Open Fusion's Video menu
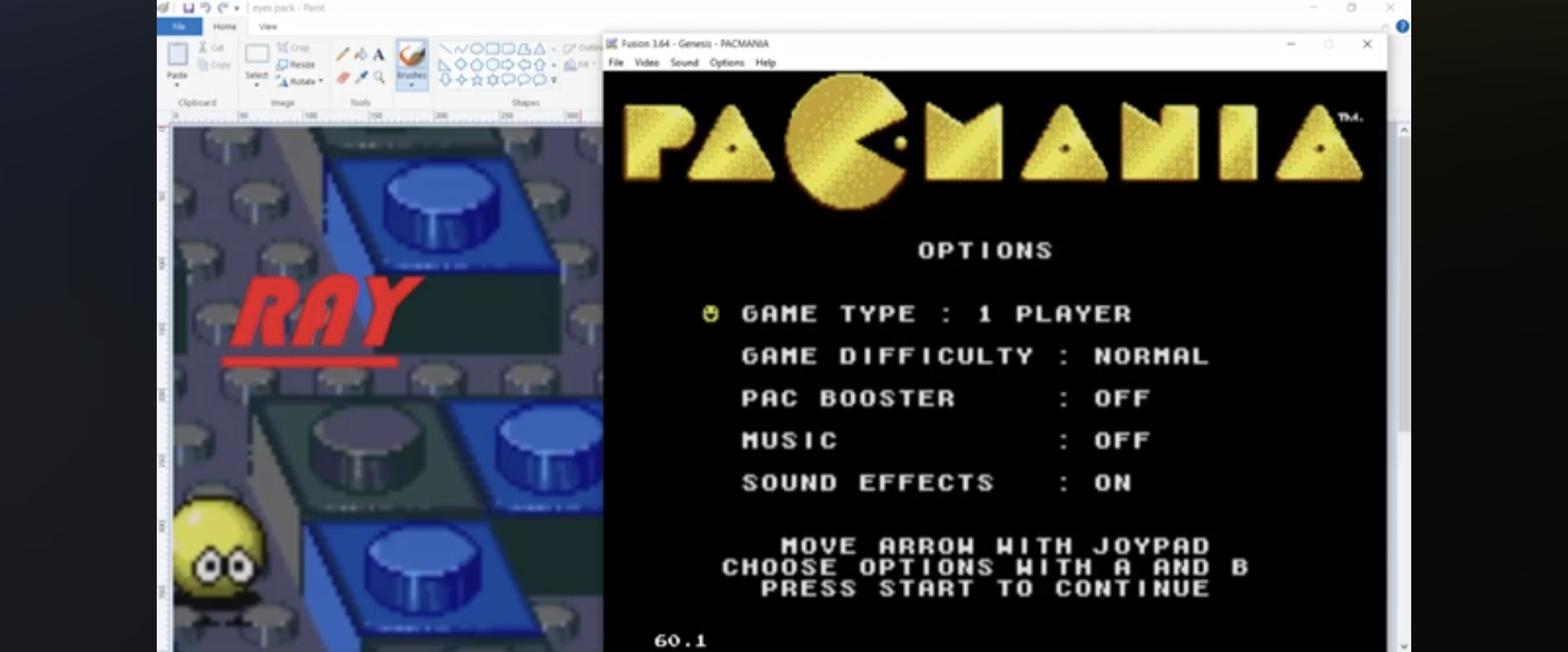The width and height of the screenshot is (1568, 652). 647,63
